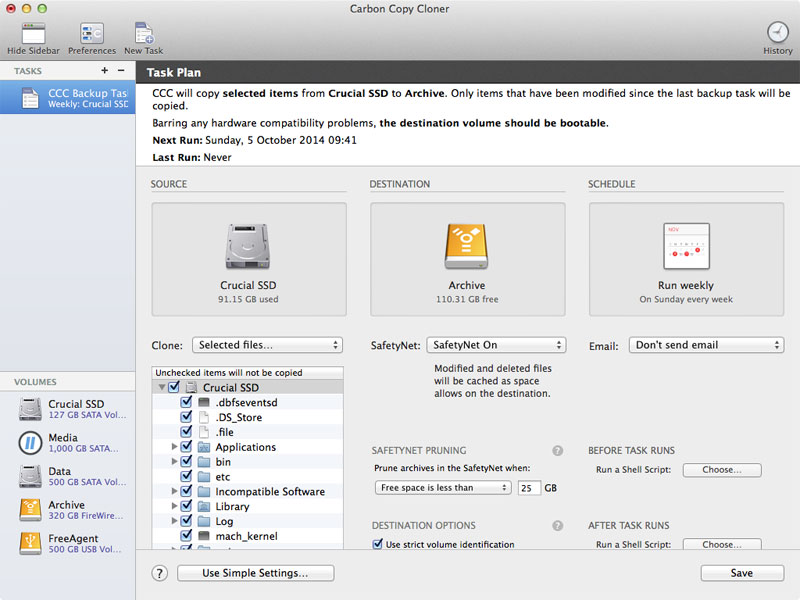Open the History panel
The height and width of the screenshot is (600, 800).
(x=777, y=31)
